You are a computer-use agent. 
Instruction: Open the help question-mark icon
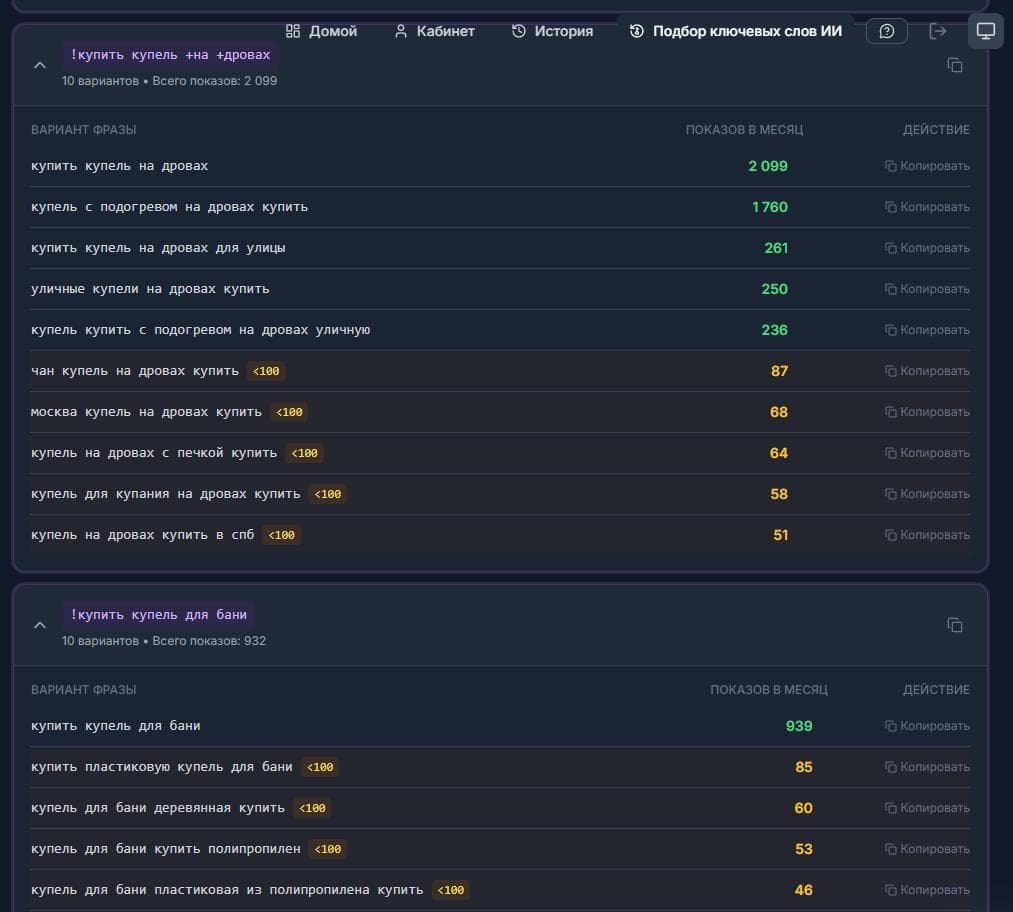886,31
